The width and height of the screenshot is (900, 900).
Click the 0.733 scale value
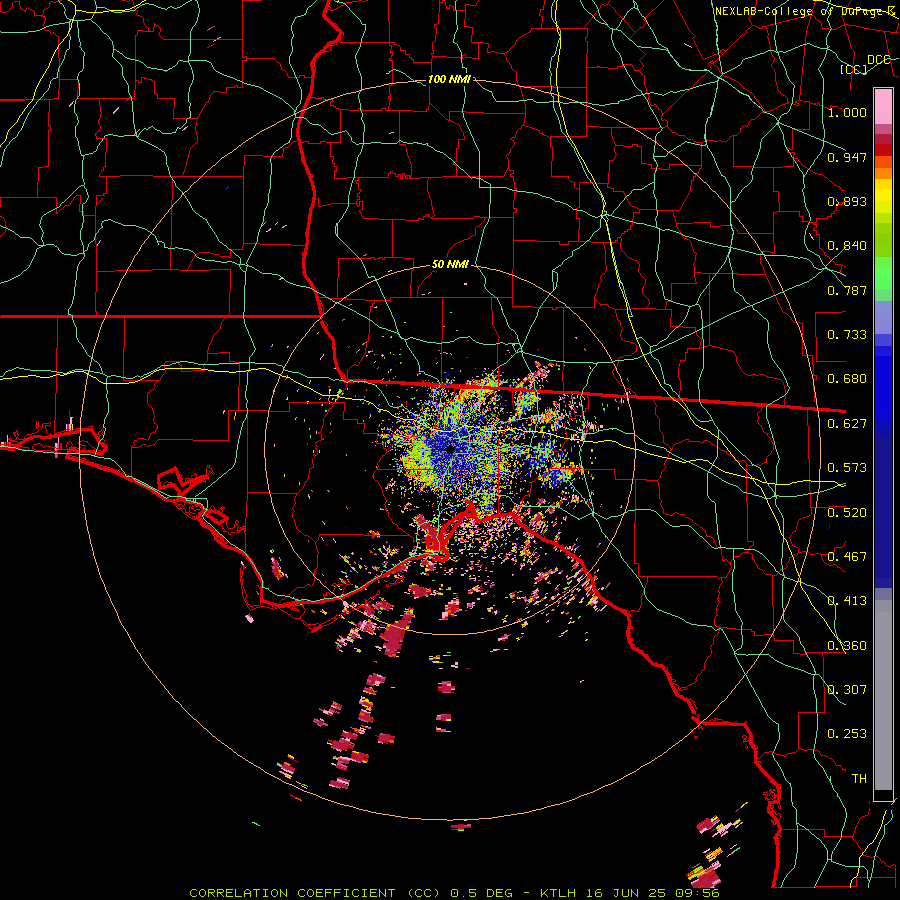pyautogui.click(x=847, y=335)
